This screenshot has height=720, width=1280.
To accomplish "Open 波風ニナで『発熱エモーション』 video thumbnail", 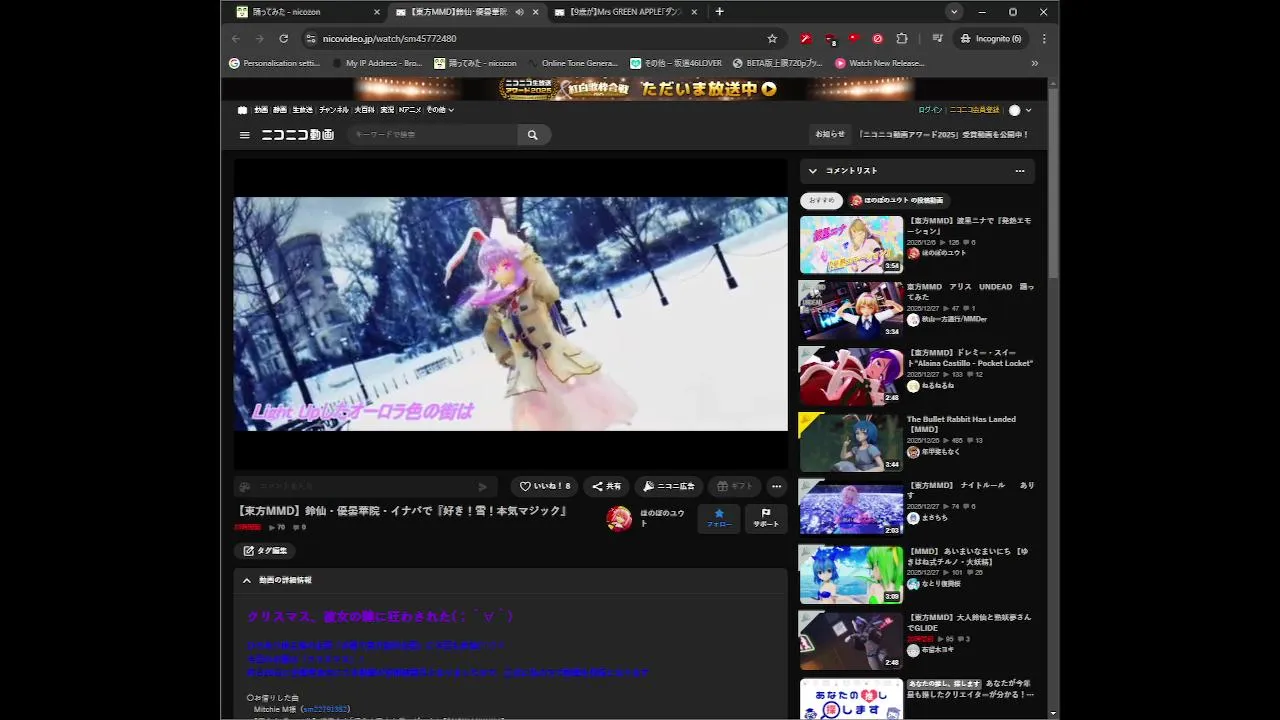I will click(851, 244).
